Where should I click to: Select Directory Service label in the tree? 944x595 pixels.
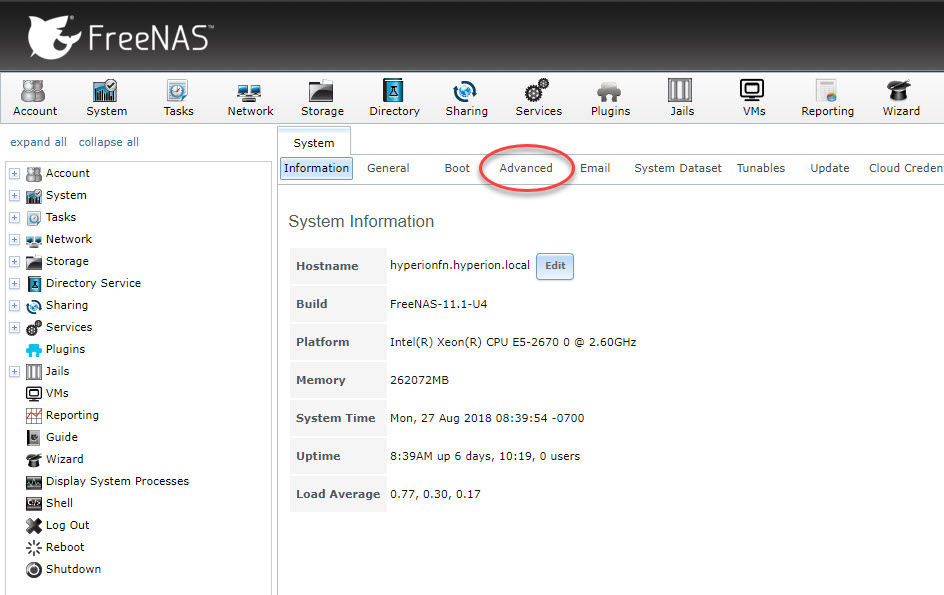pos(93,283)
